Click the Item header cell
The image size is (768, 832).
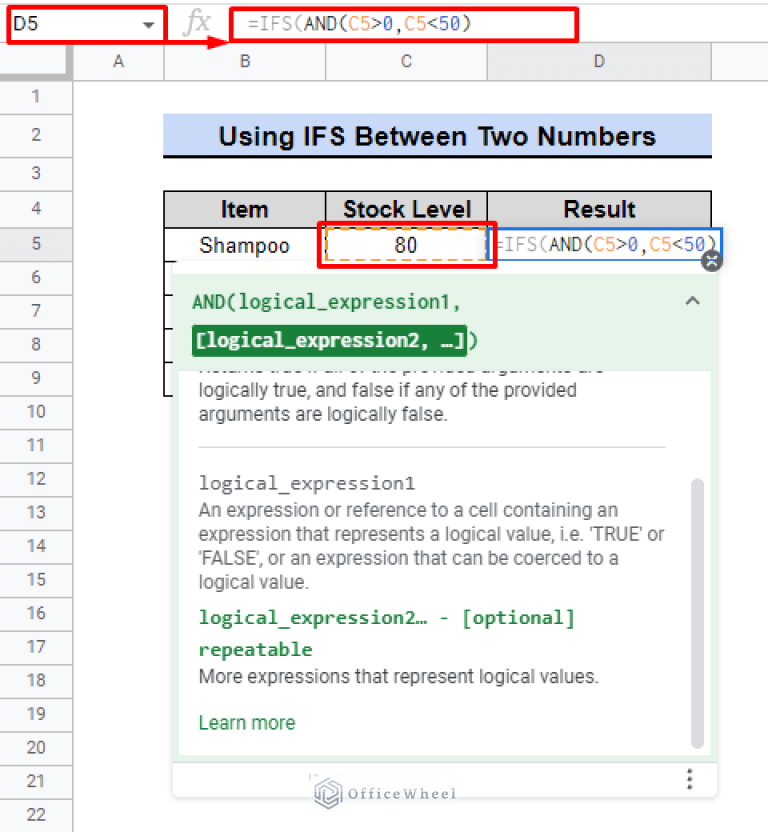point(244,209)
